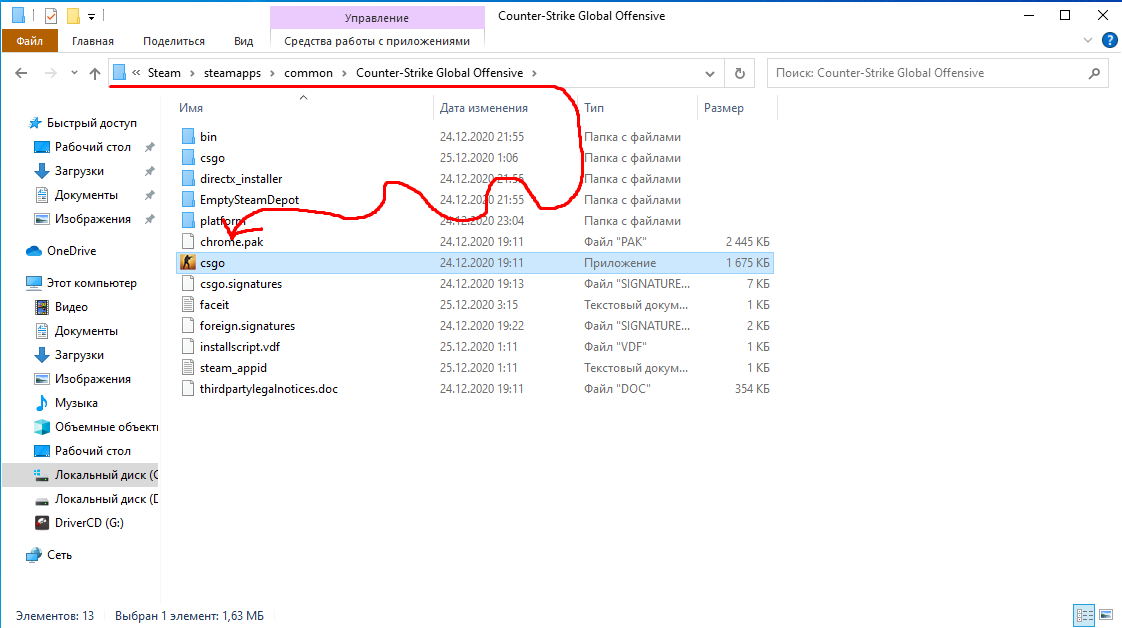Click the EmptySteamDepot folder icon
Screen dimensions: 1122x628
click(187, 200)
